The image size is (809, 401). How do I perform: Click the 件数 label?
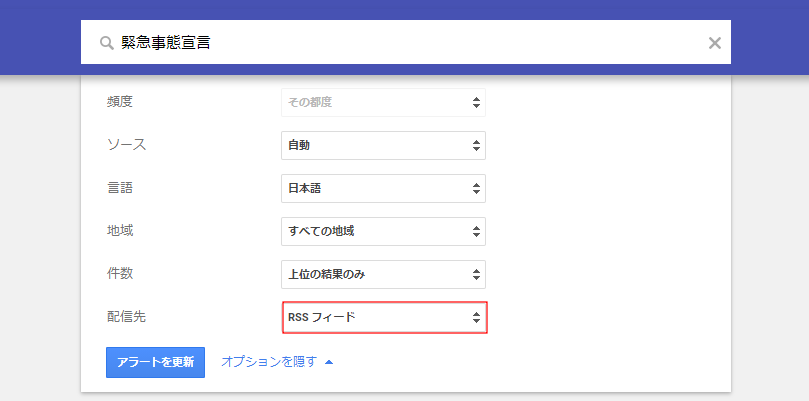point(120,274)
